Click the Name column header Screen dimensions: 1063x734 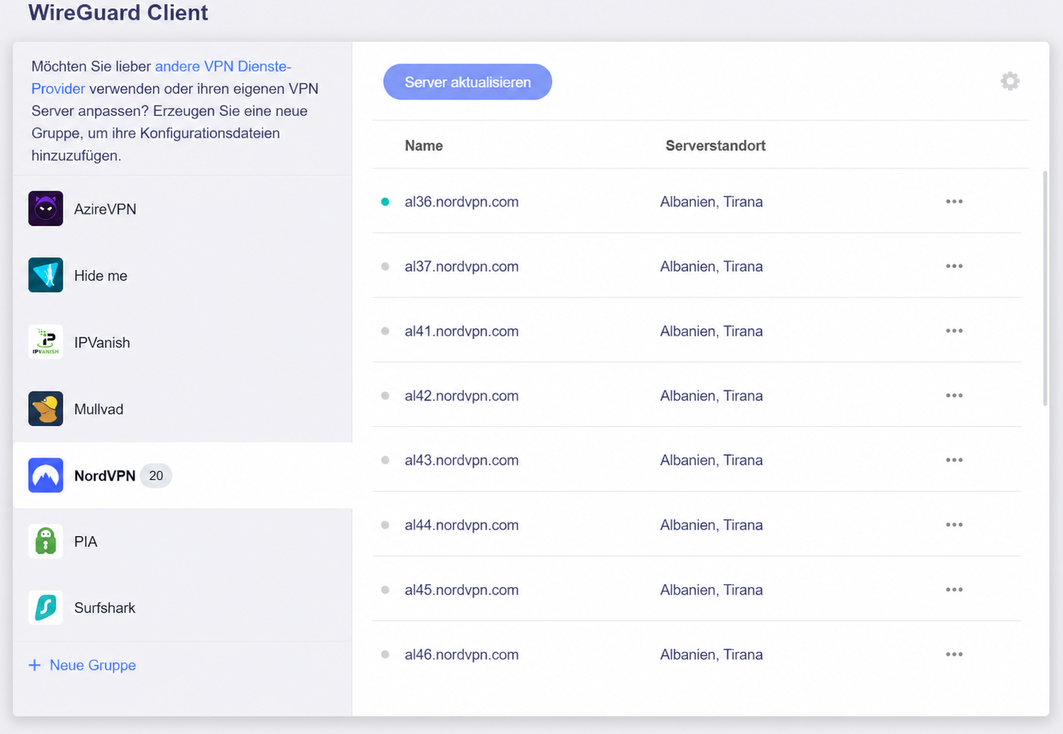point(424,146)
